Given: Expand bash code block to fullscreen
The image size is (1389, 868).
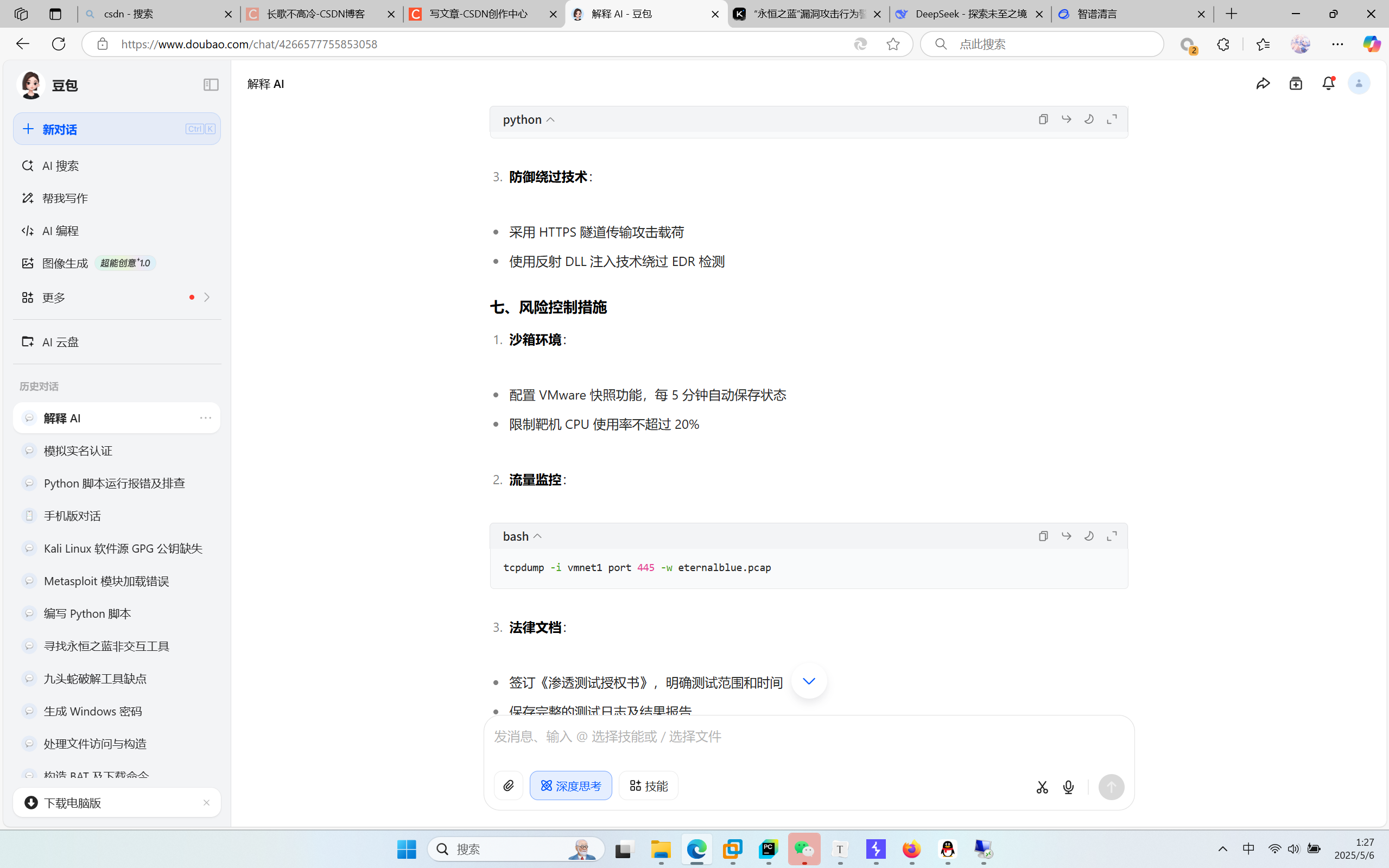Looking at the screenshot, I should click(1112, 536).
